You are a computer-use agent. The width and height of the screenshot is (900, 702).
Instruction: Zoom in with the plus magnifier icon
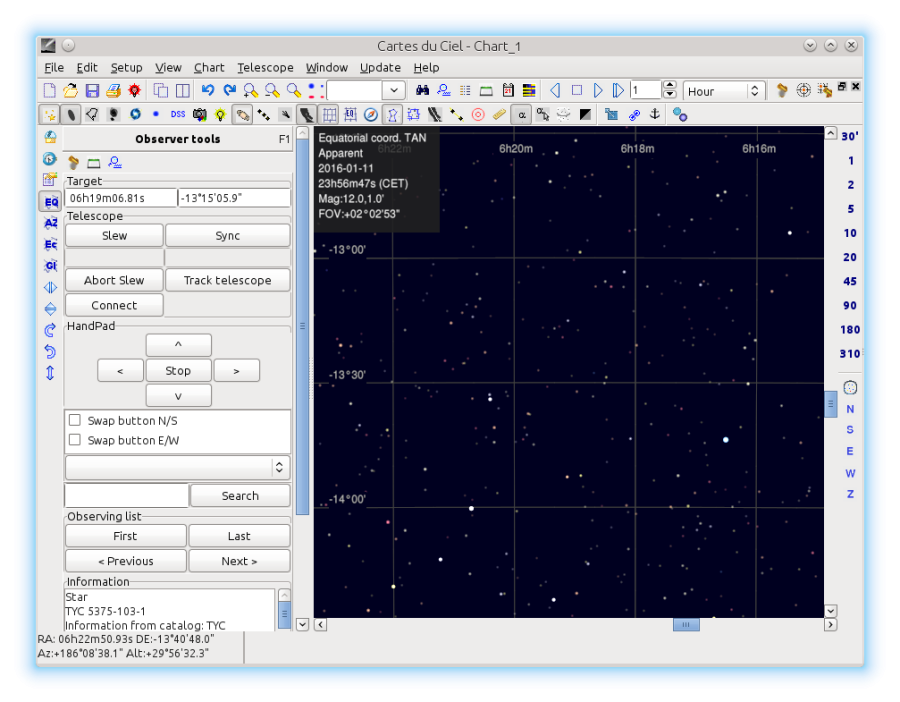(x=251, y=91)
